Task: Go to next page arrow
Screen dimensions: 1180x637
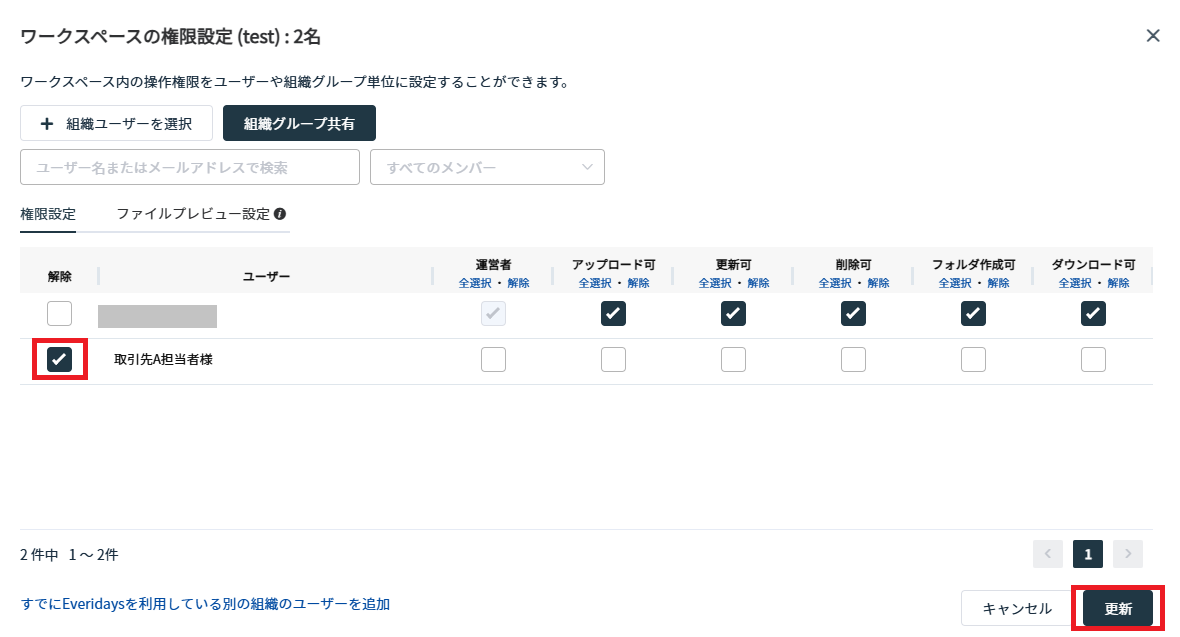Action: [x=1127, y=554]
